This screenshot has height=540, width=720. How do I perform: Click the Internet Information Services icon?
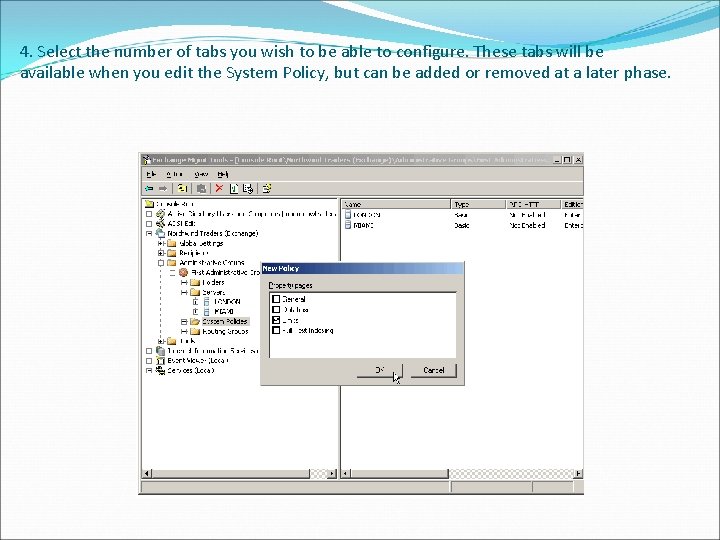point(160,350)
